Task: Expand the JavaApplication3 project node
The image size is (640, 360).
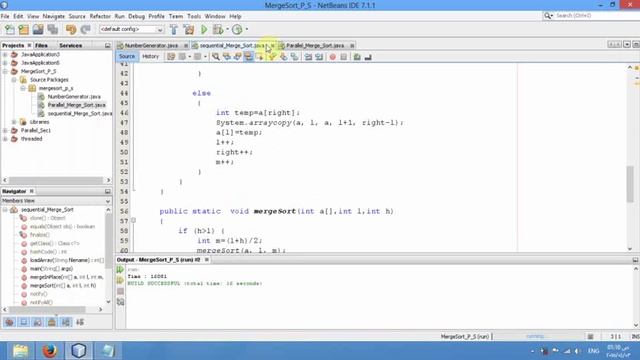Action: pyautogui.click(x=5, y=54)
